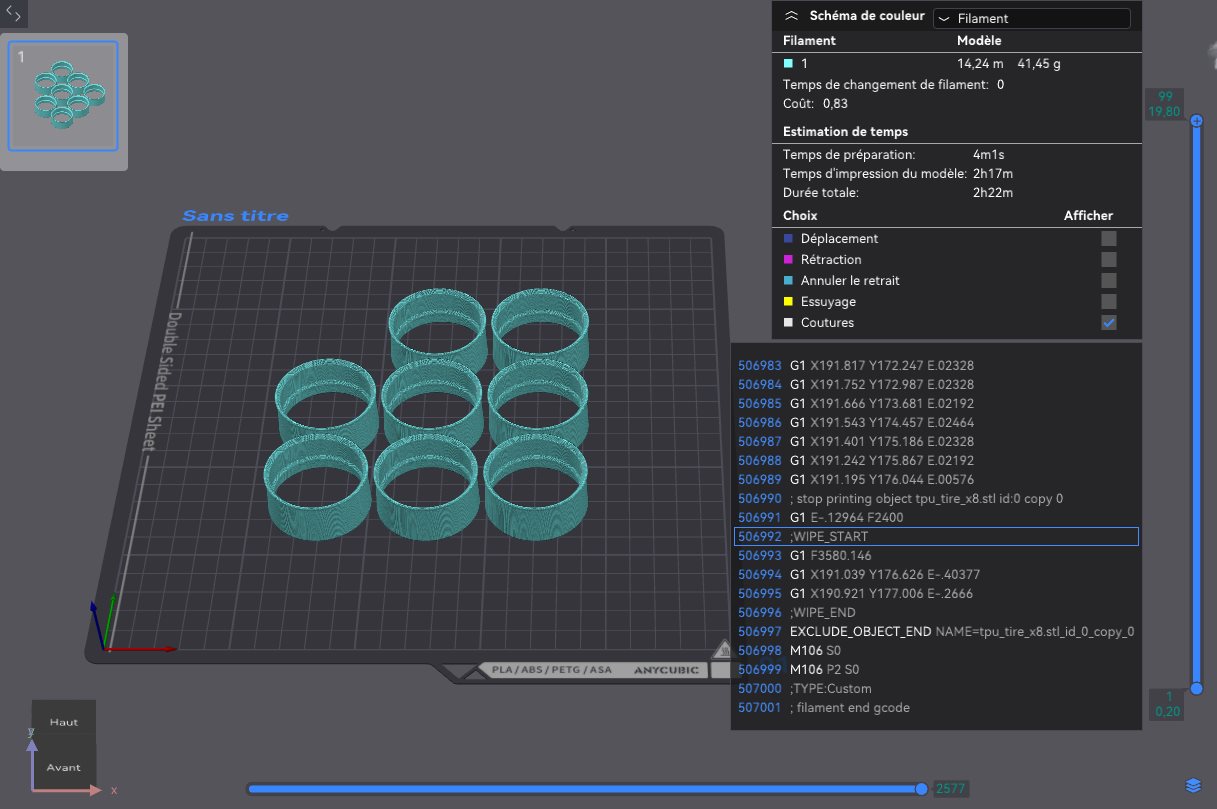Show Annuler le retrait moves
Screen dimensions: 1217x809
point(1108,281)
